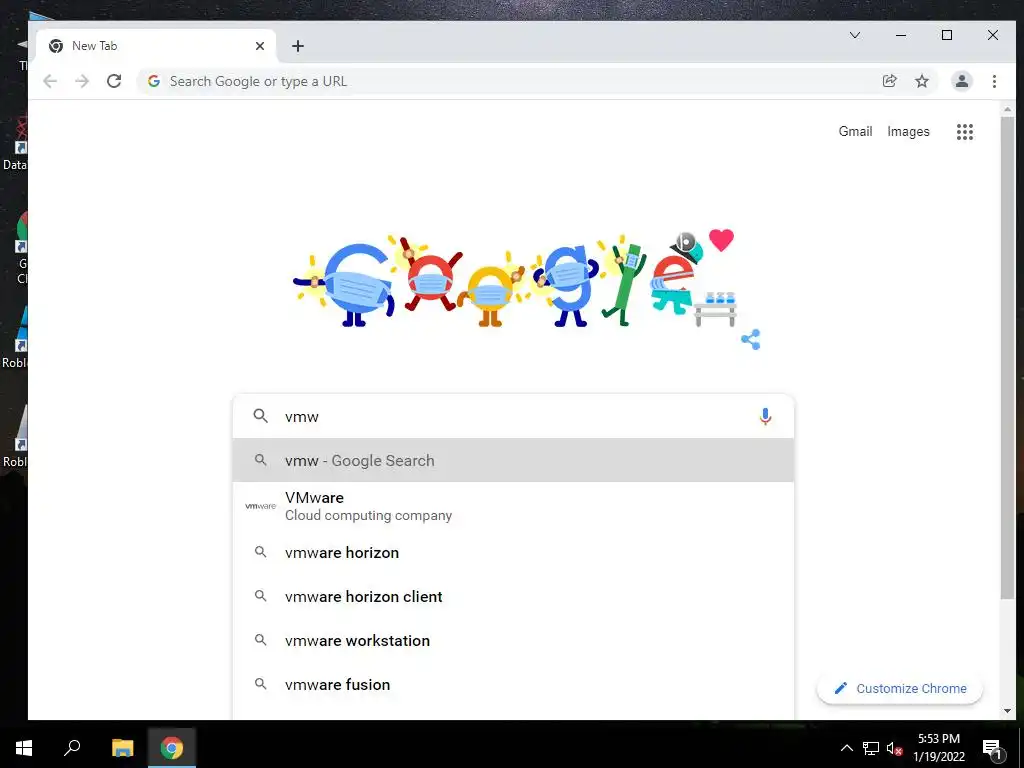The image size is (1024, 768).
Task: Select 'vmware workstation' suggestion
Action: [x=513, y=641]
